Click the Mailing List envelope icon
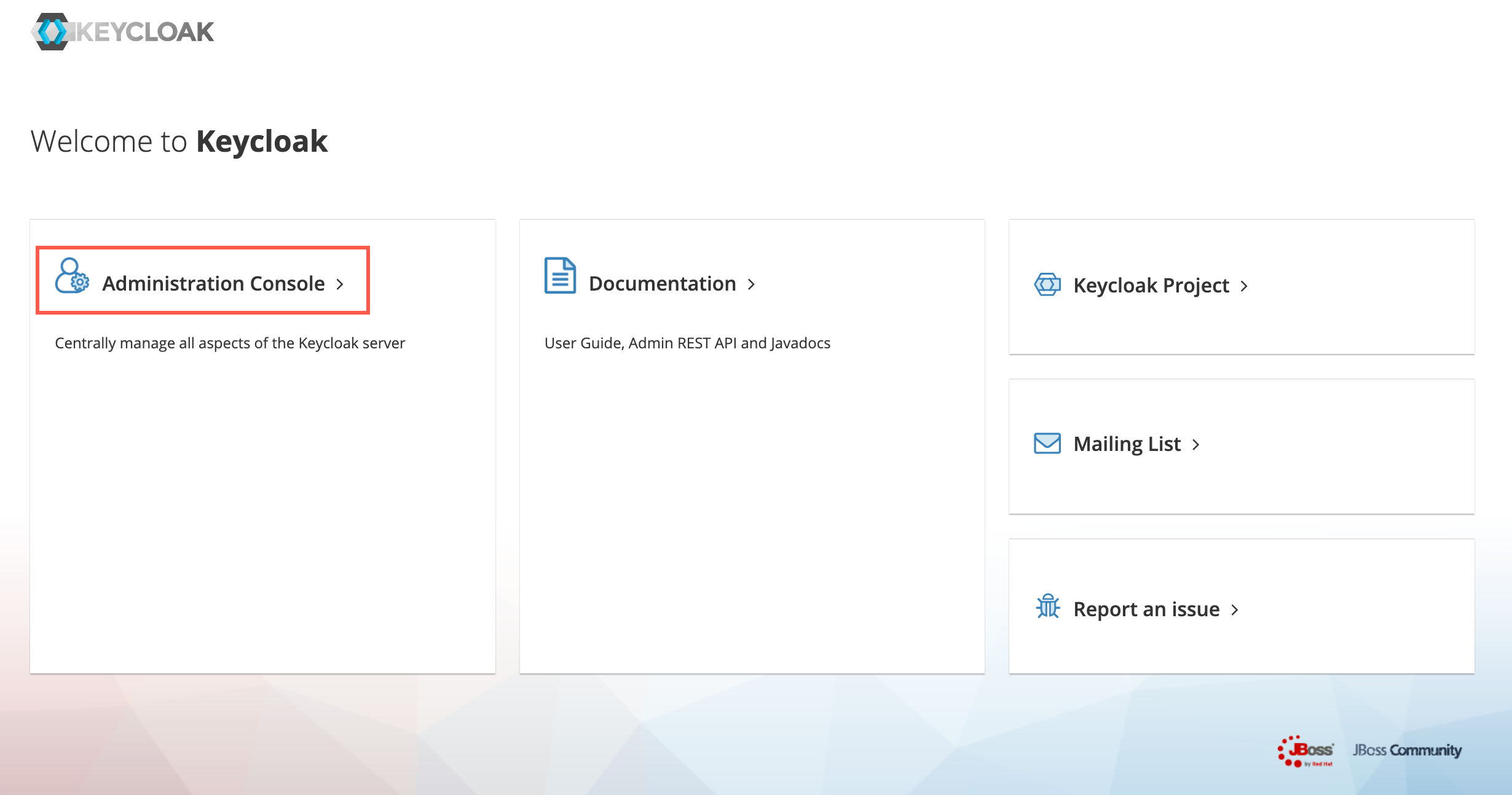 (1047, 443)
